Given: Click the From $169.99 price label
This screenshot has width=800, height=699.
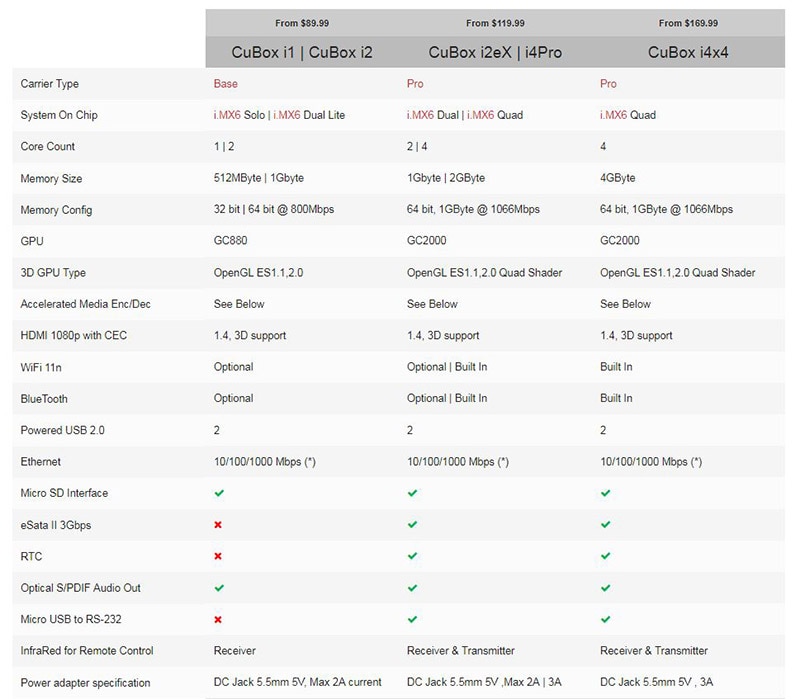Looking at the screenshot, I should 688,23.
